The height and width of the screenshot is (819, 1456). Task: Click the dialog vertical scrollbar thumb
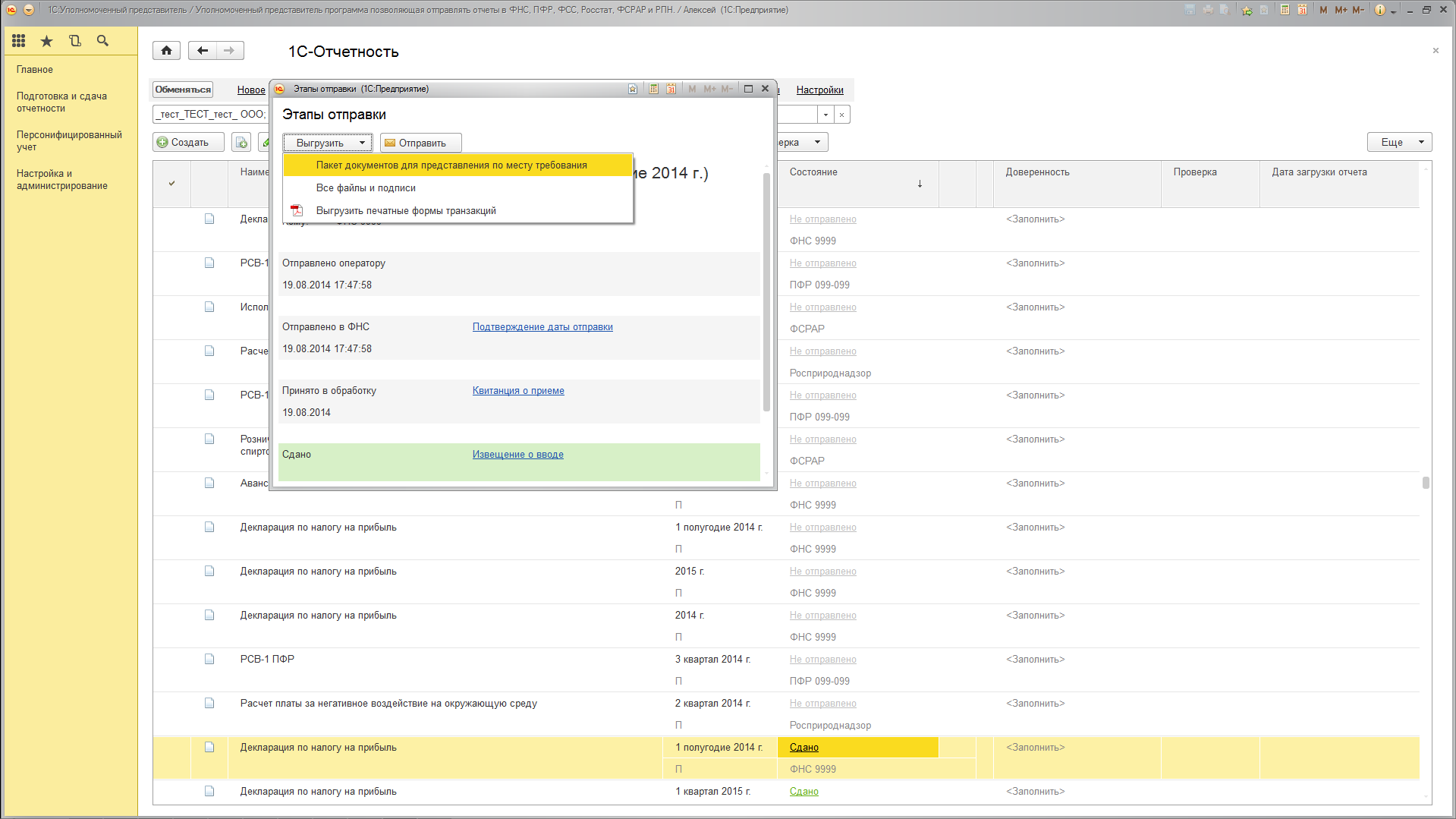pyautogui.click(x=766, y=291)
